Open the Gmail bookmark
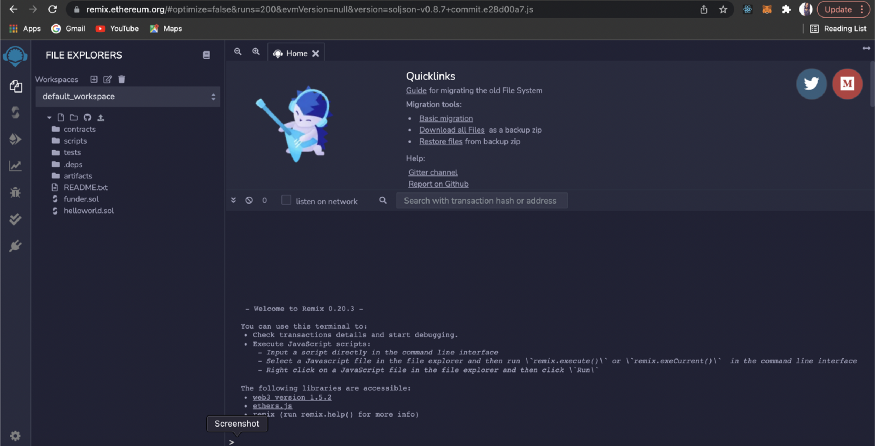 pyautogui.click(x=68, y=28)
